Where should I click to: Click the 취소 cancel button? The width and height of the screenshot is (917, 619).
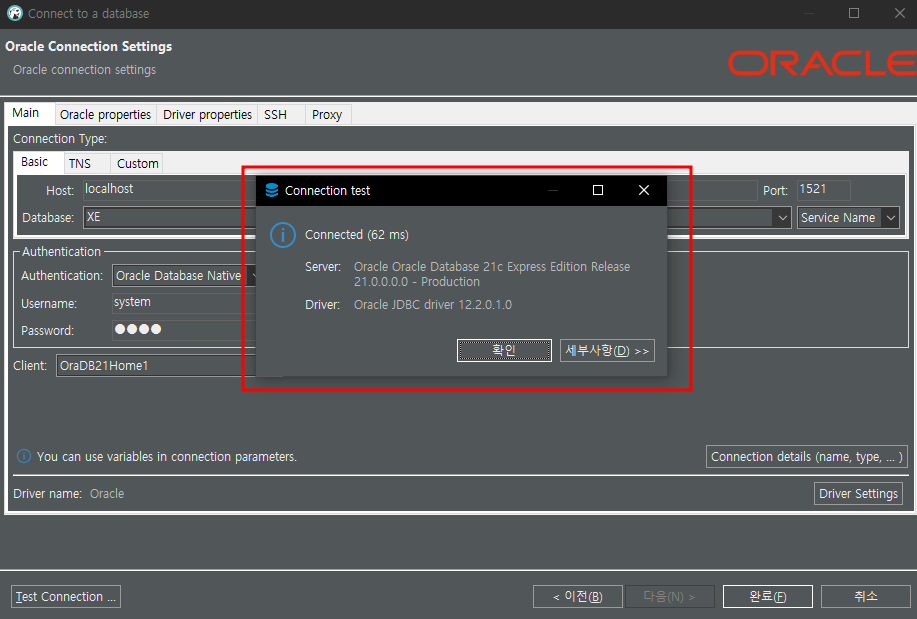pos(866,597)
